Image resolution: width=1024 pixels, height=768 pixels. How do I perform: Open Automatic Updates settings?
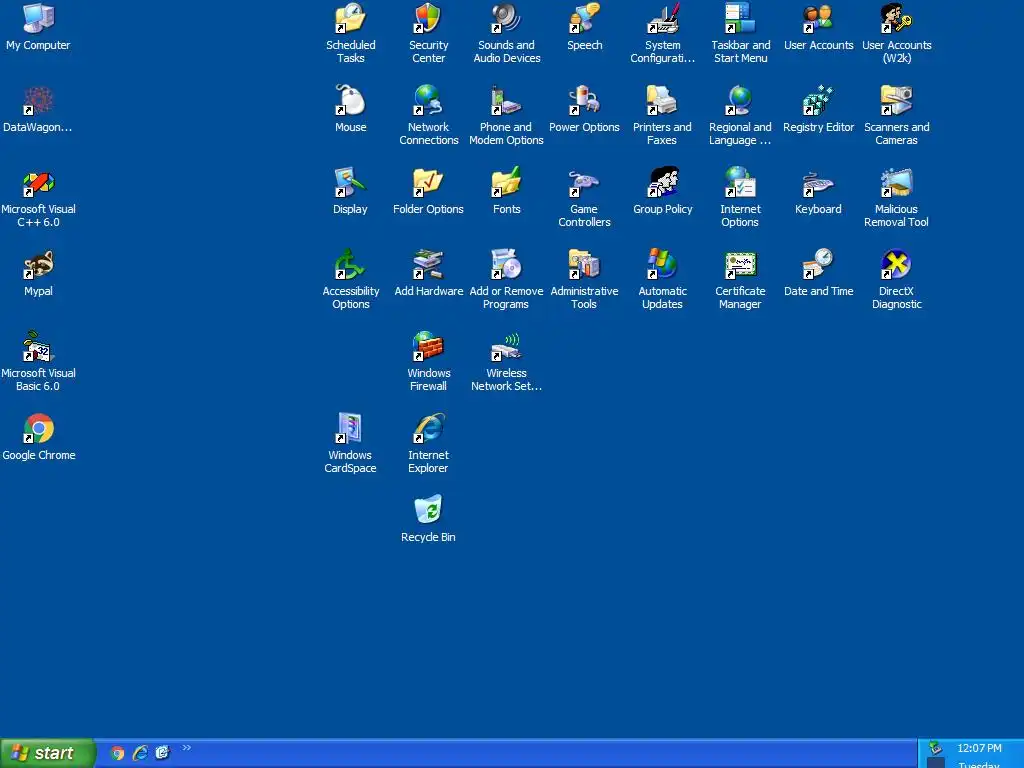[662, 280]
